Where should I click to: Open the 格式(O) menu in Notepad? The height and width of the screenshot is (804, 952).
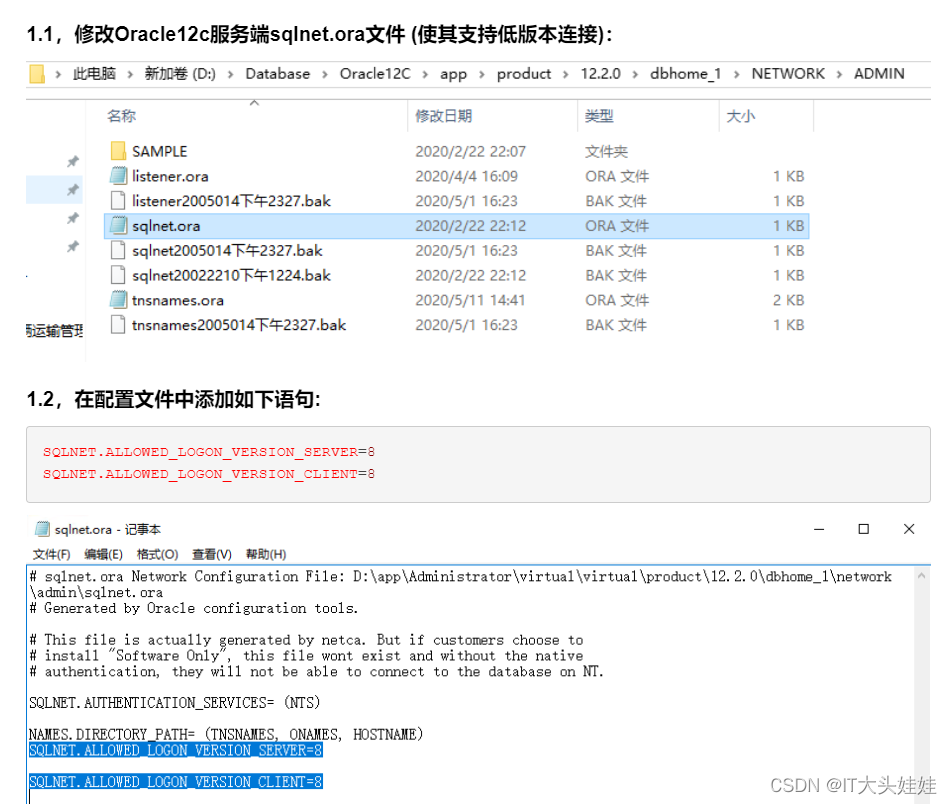click(157, 554)
